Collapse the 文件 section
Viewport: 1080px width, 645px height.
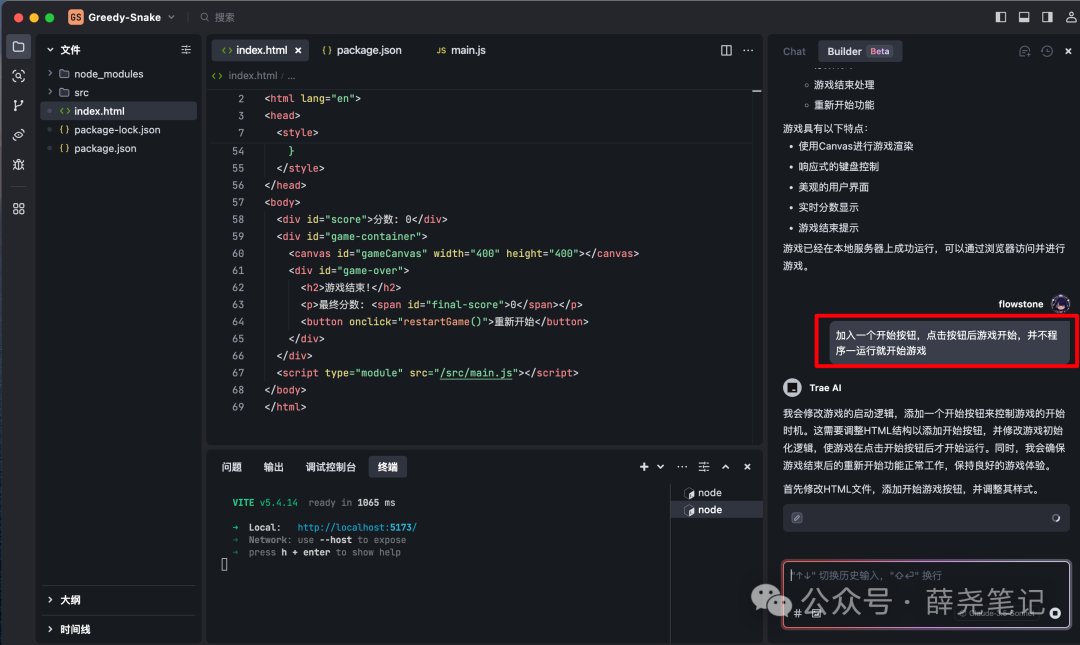click(x=50, y=50)
